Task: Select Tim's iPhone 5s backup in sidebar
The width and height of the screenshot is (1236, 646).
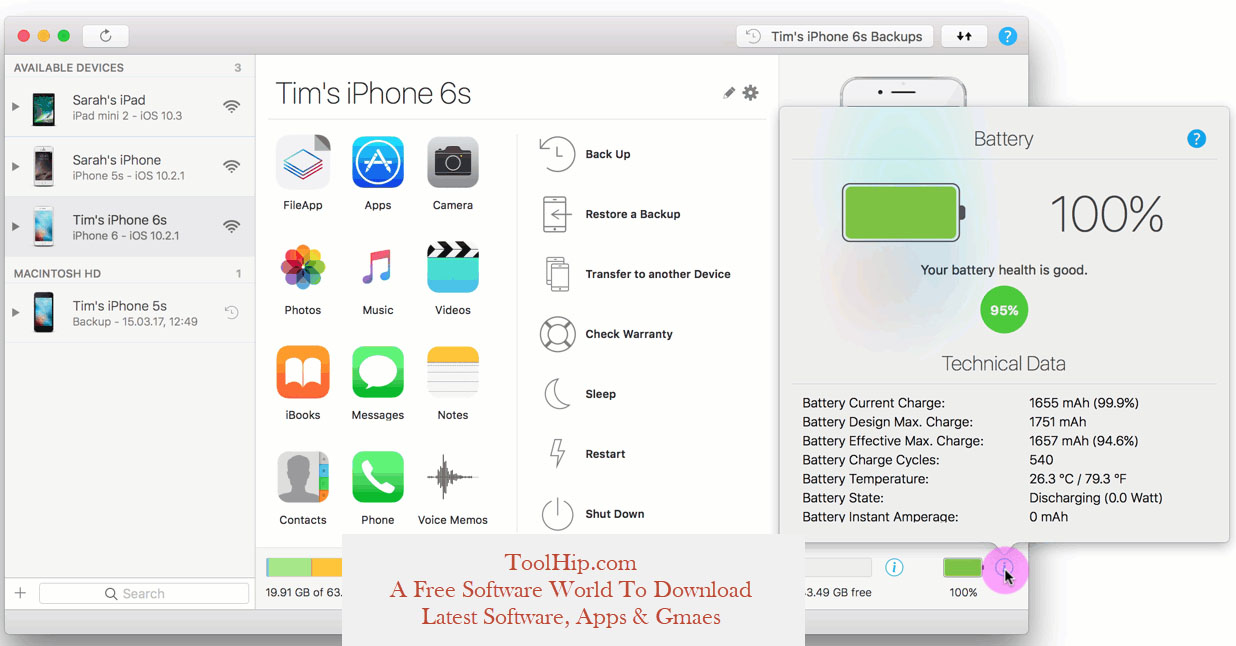Action: click(128, 312)
